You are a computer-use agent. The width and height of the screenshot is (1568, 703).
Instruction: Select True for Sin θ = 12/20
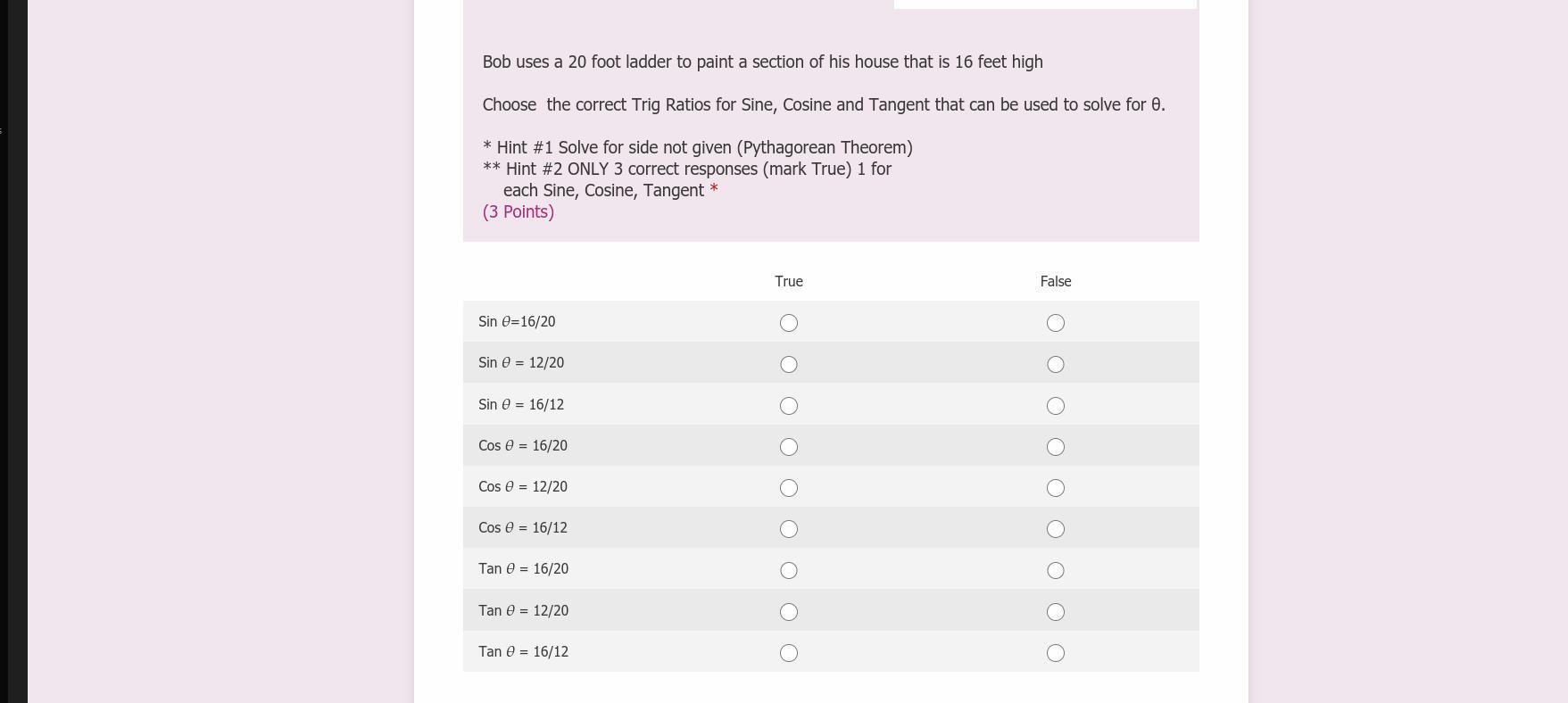pyautogui.click(x=788, y=364)
